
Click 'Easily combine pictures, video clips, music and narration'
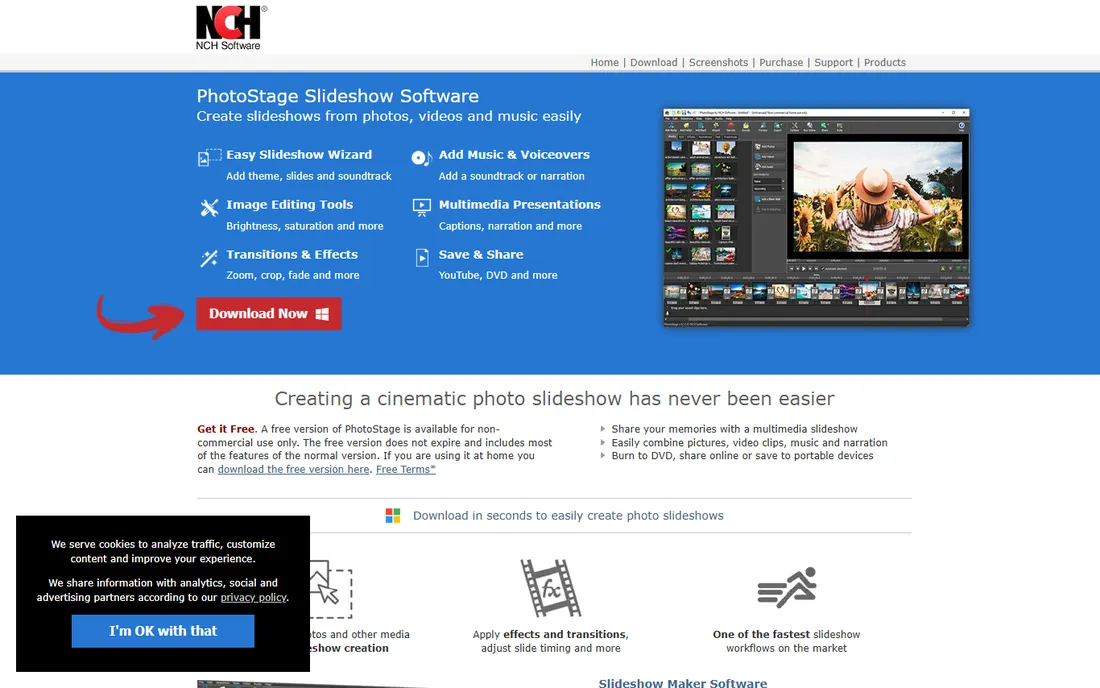coord(749,443)
